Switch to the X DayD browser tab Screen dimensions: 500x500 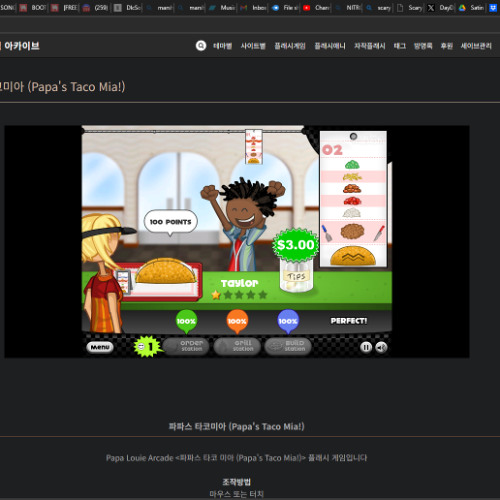click(441, 8)
